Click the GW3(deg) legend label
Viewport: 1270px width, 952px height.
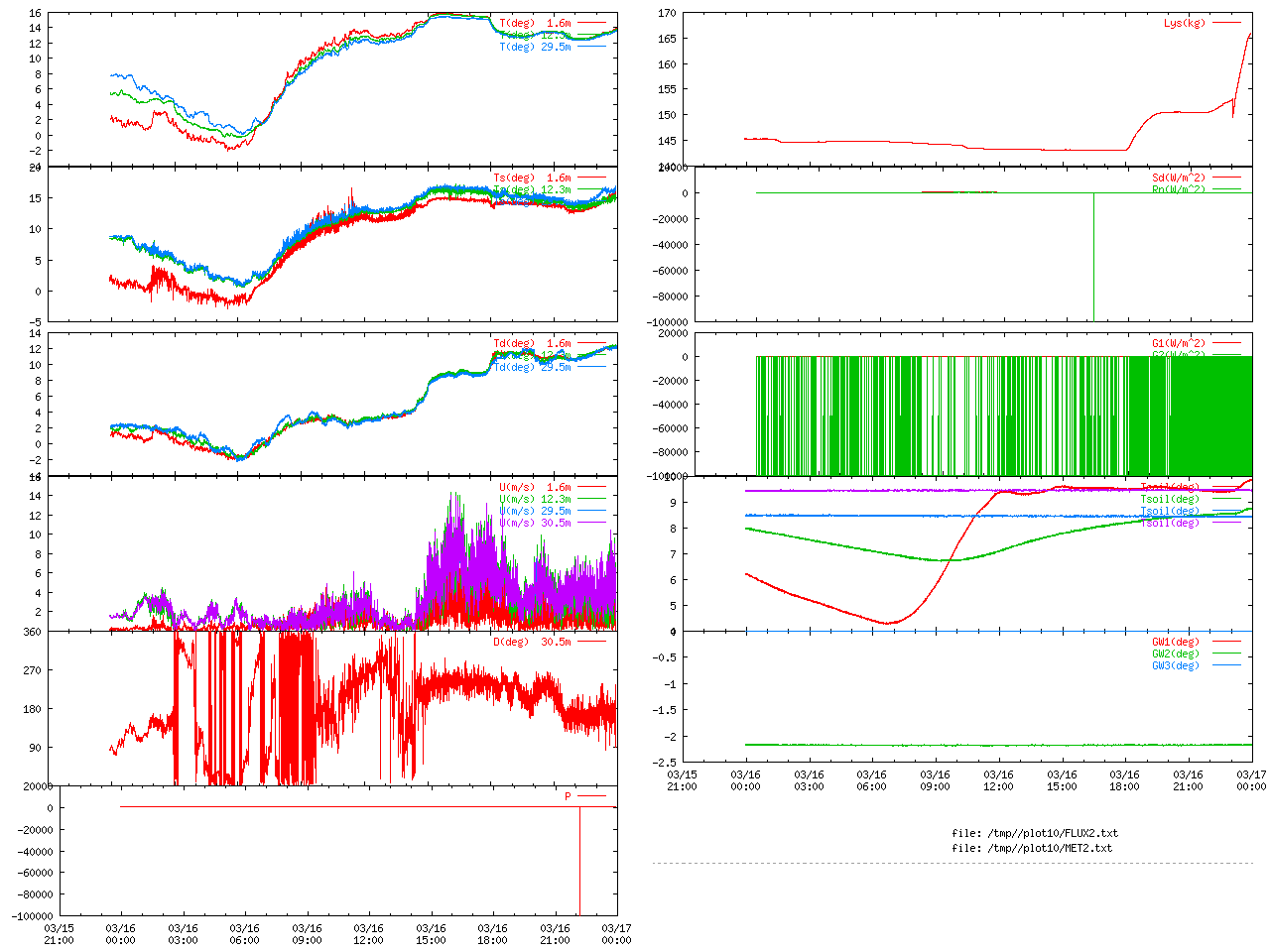[1176, 665]
